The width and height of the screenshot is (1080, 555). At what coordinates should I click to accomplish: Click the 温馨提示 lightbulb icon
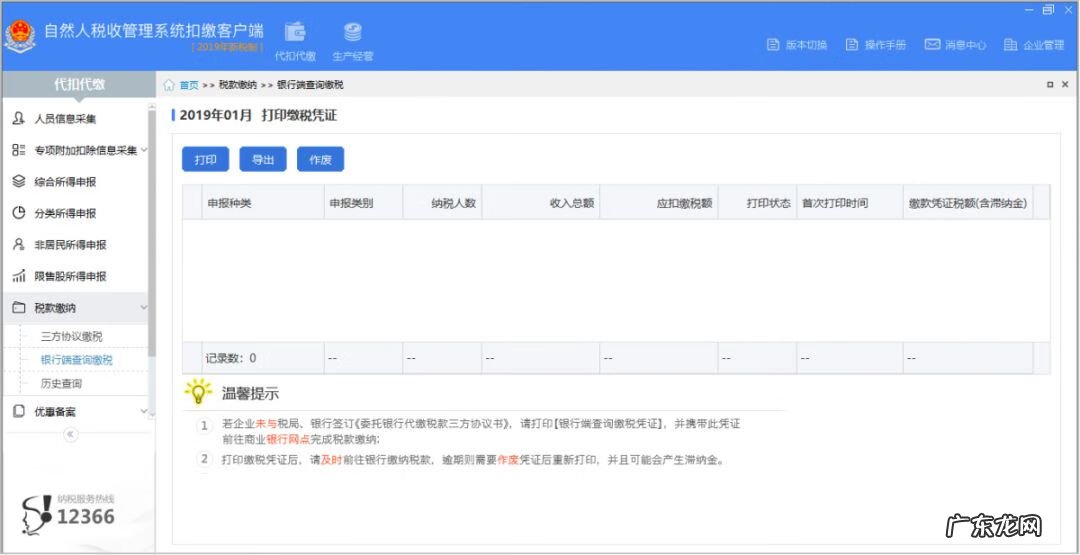pyautogui.click(x=198, y=392)
